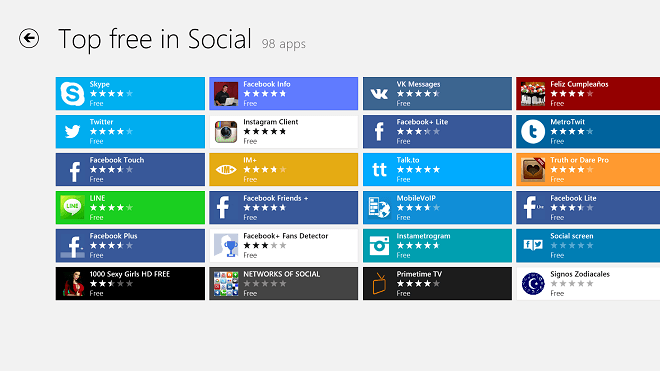Open the Facebook Touch app tile
This screenshot has height=371, width=660.
130,170
